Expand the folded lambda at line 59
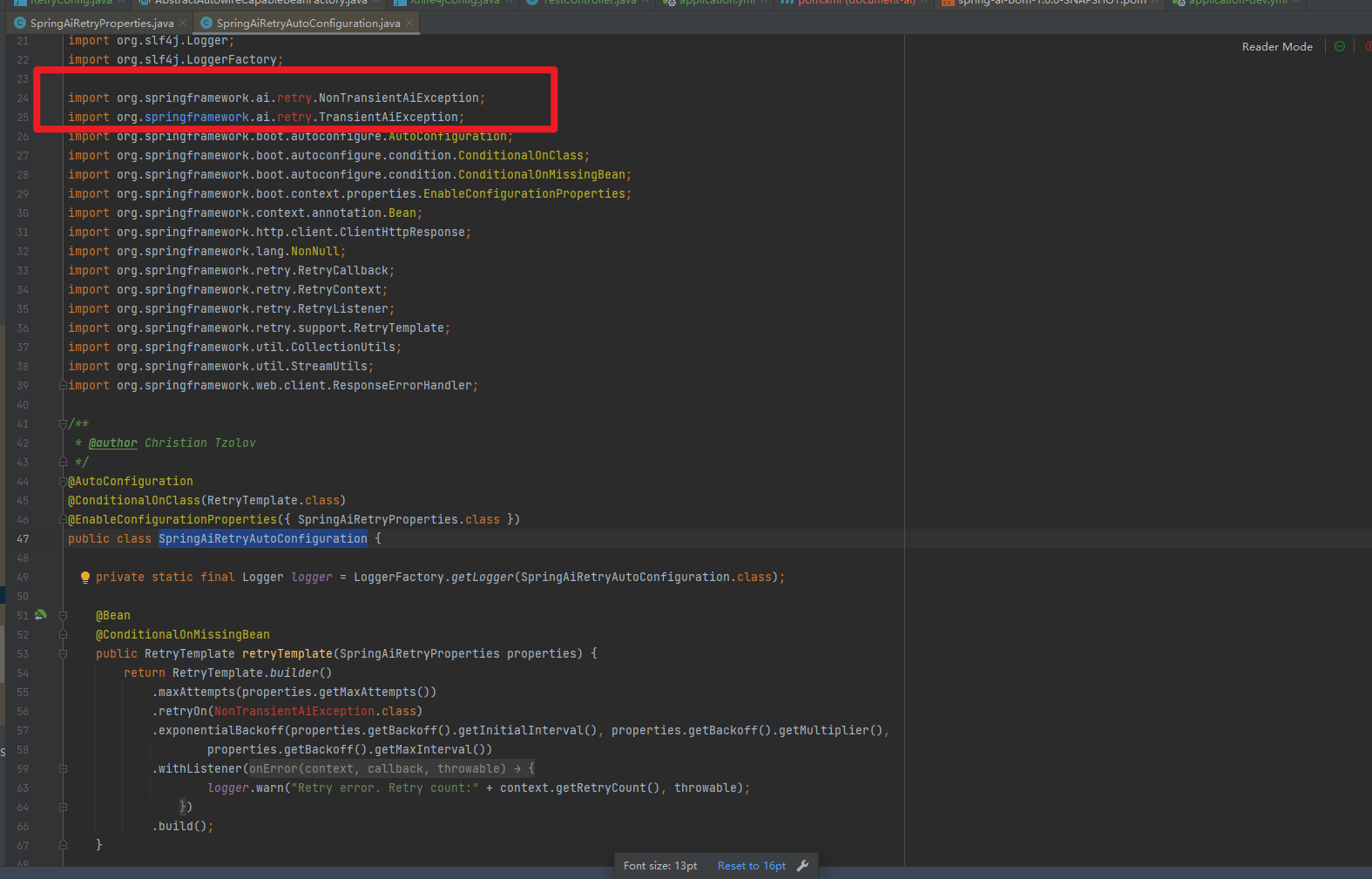The width and height of the screenshot is (1372, 879). [x=63, y=768]
